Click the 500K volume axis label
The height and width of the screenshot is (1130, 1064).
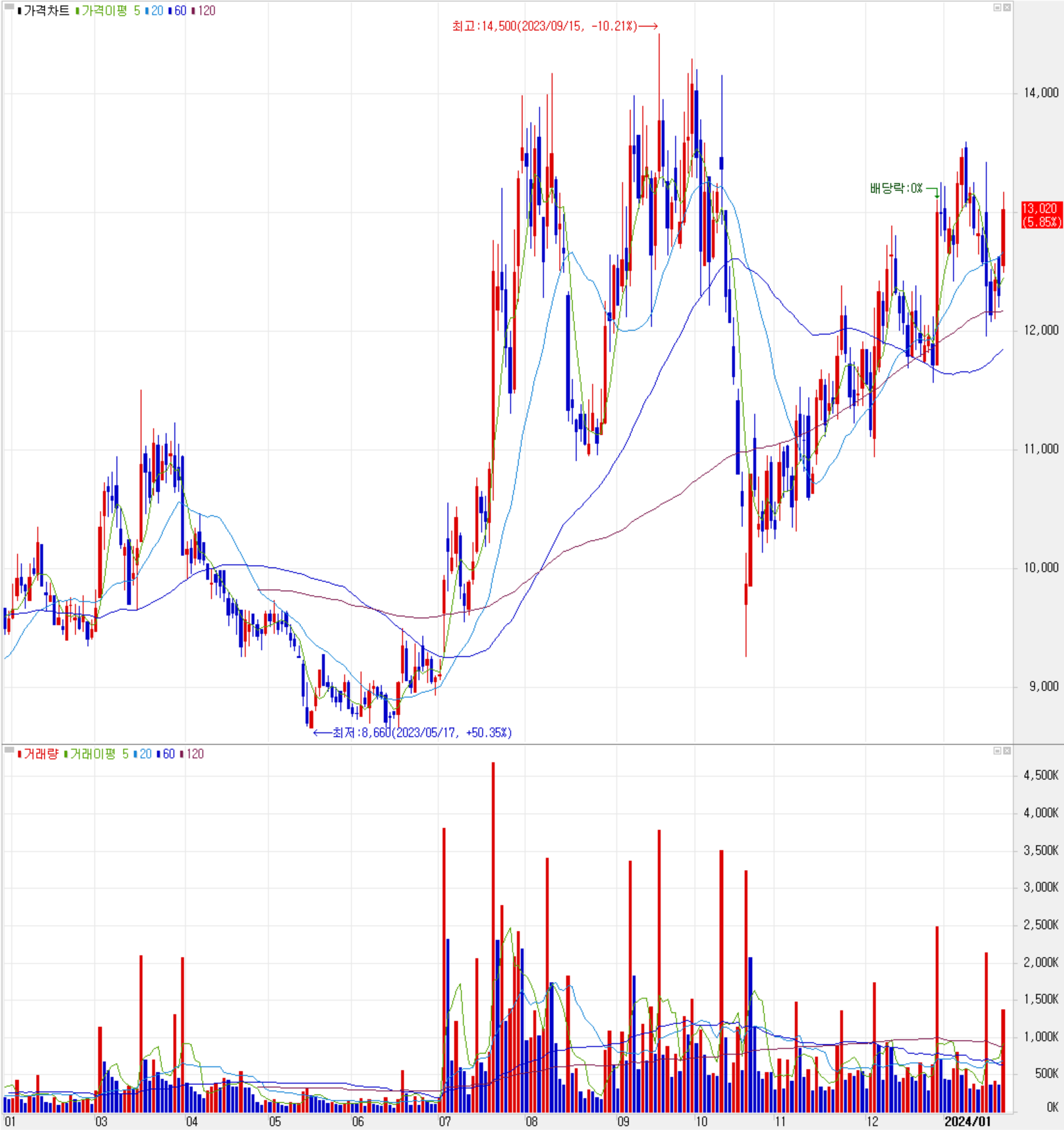pos(1046,1073)
